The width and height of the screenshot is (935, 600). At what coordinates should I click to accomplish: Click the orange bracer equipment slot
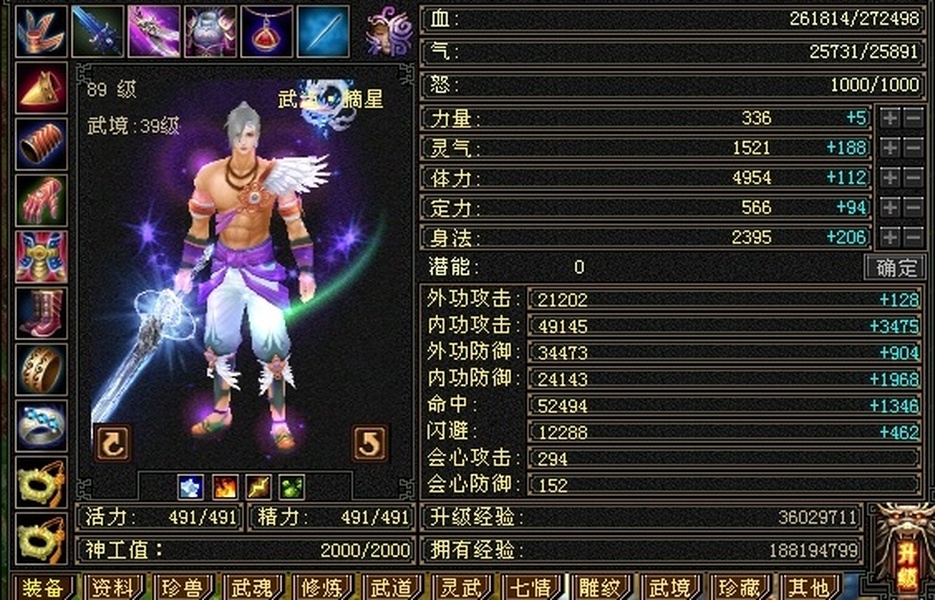click(x=41, y=144)
